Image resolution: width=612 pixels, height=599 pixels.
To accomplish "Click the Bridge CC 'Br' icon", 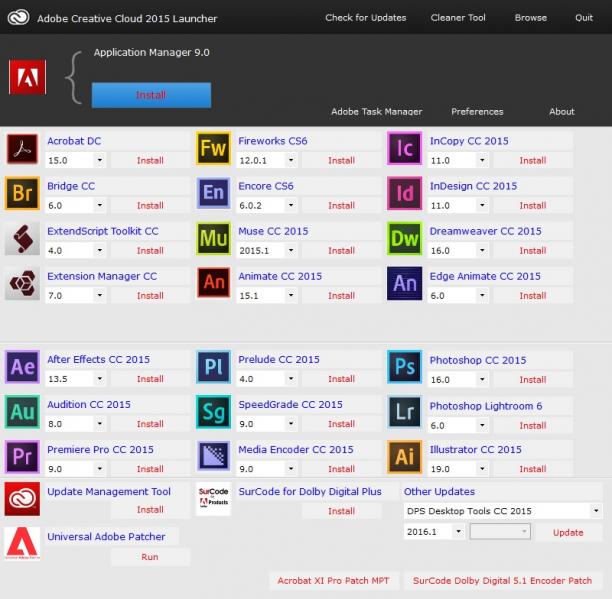I will 22,193.
